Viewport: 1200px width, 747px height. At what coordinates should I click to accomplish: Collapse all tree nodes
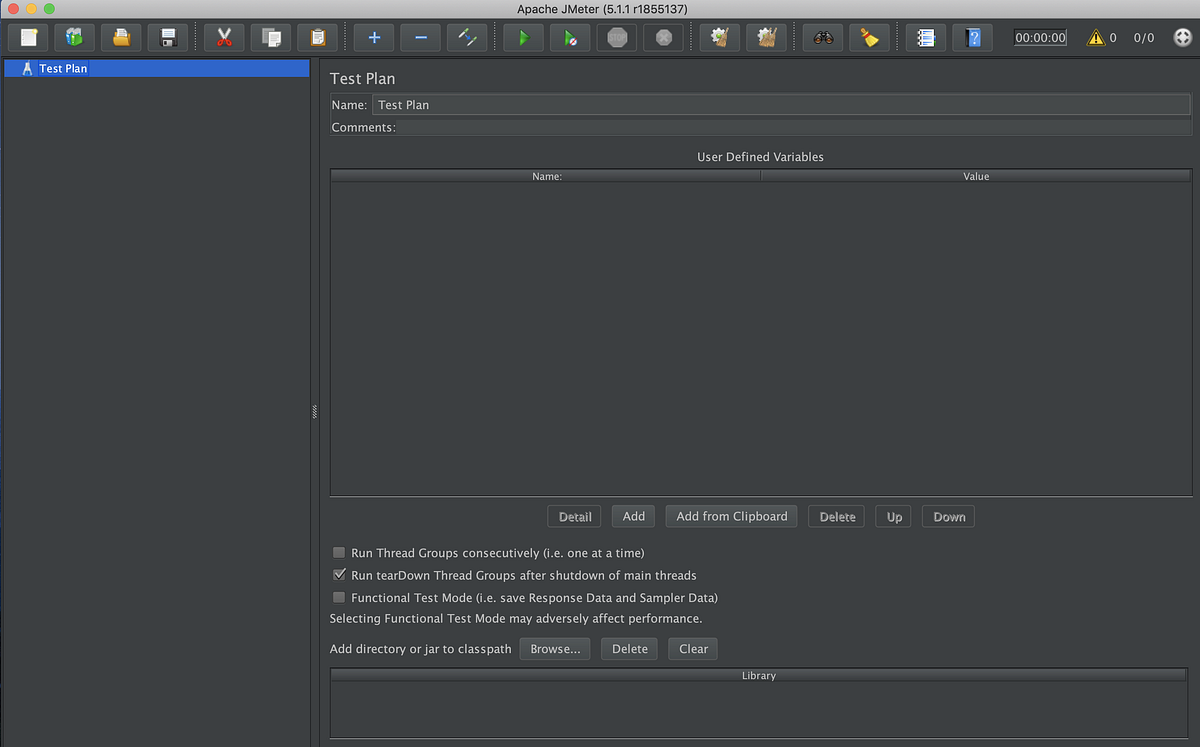pos(420,37)
